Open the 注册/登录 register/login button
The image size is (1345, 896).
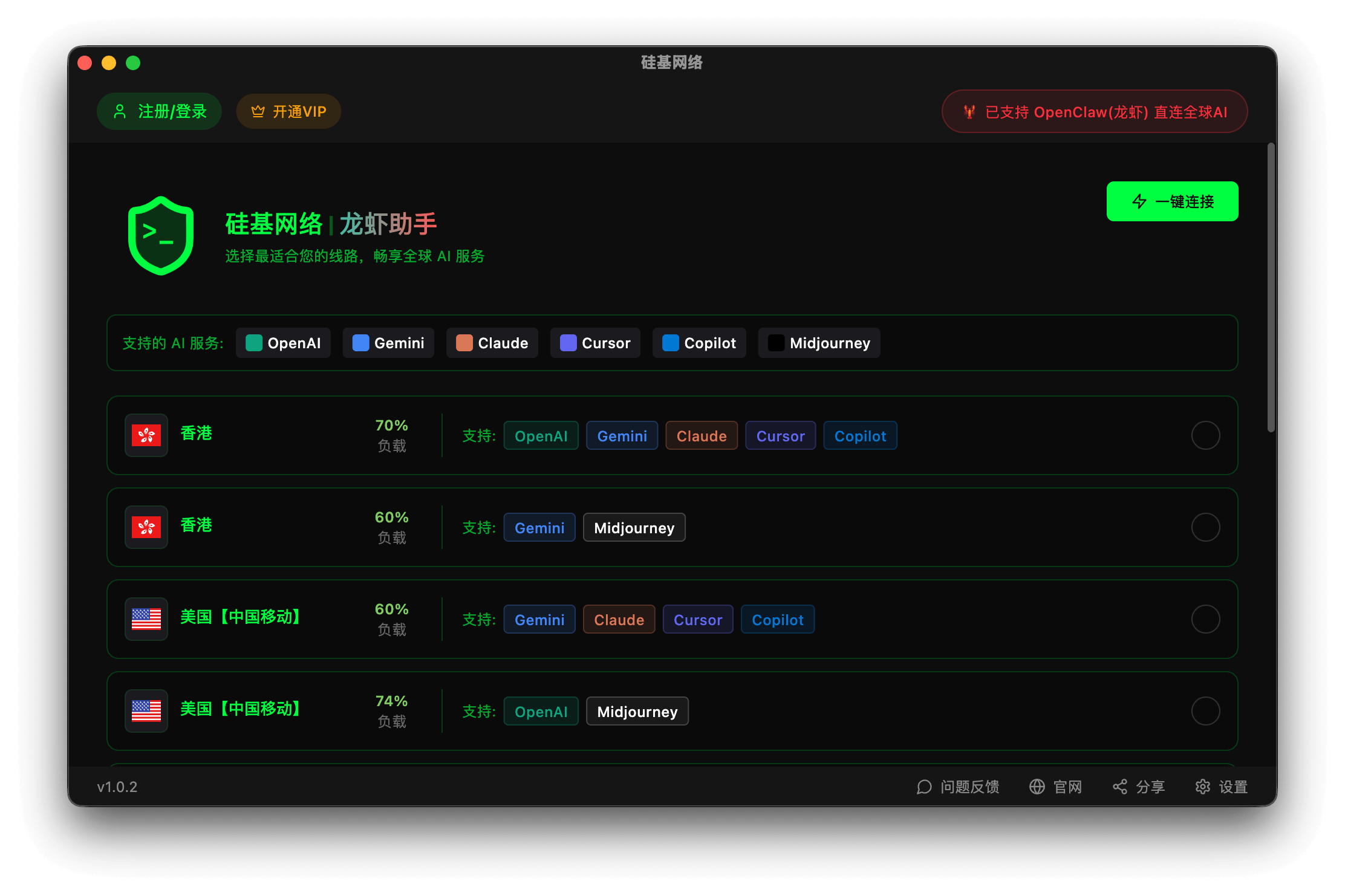(159, 111)
